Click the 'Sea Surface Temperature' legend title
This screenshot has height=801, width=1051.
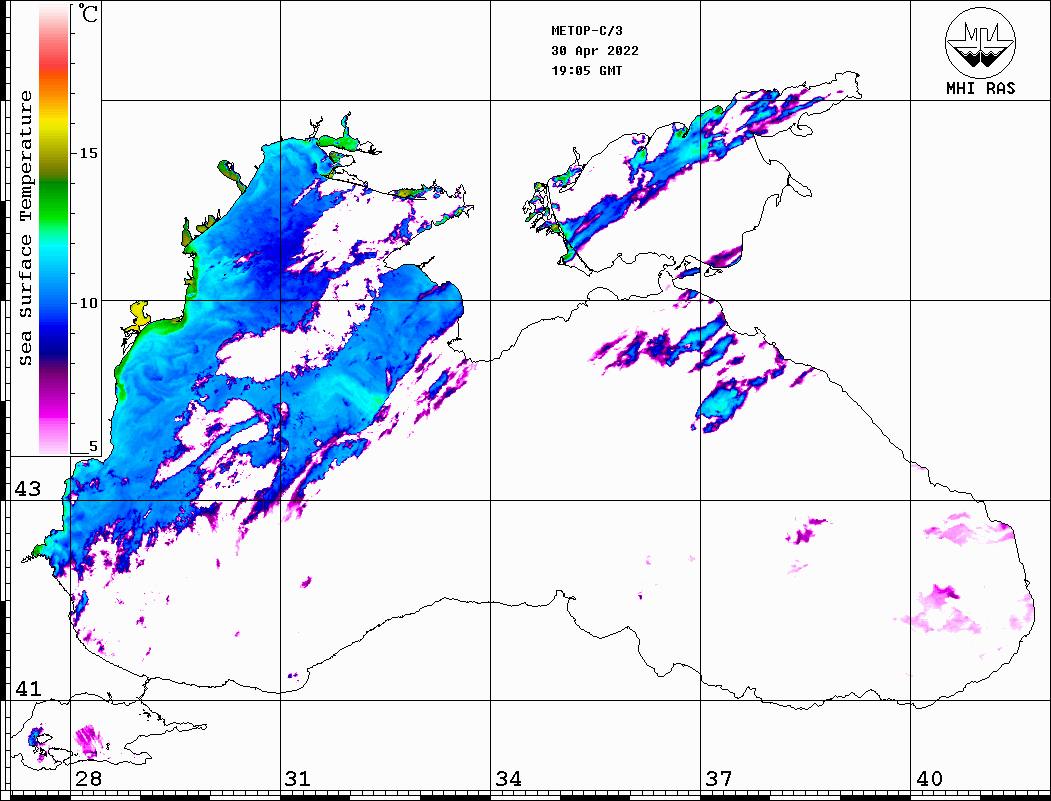[25, 228]
